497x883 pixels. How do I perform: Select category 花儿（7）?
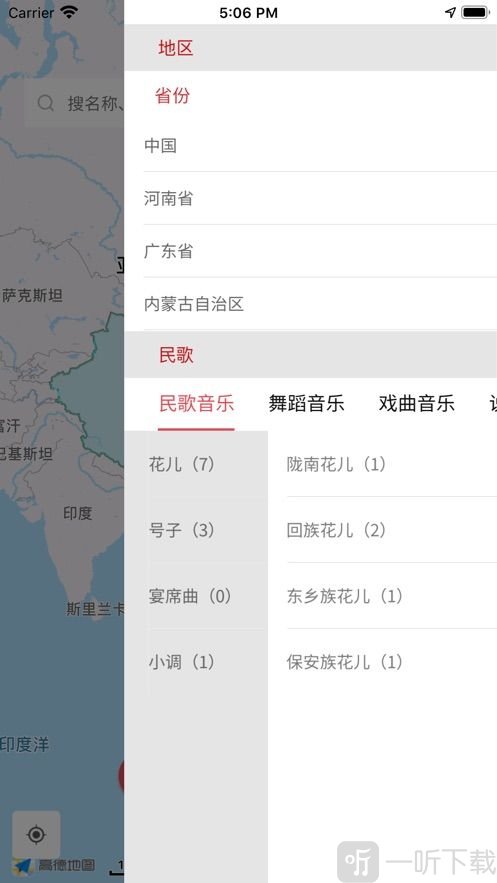coord(196,464)
